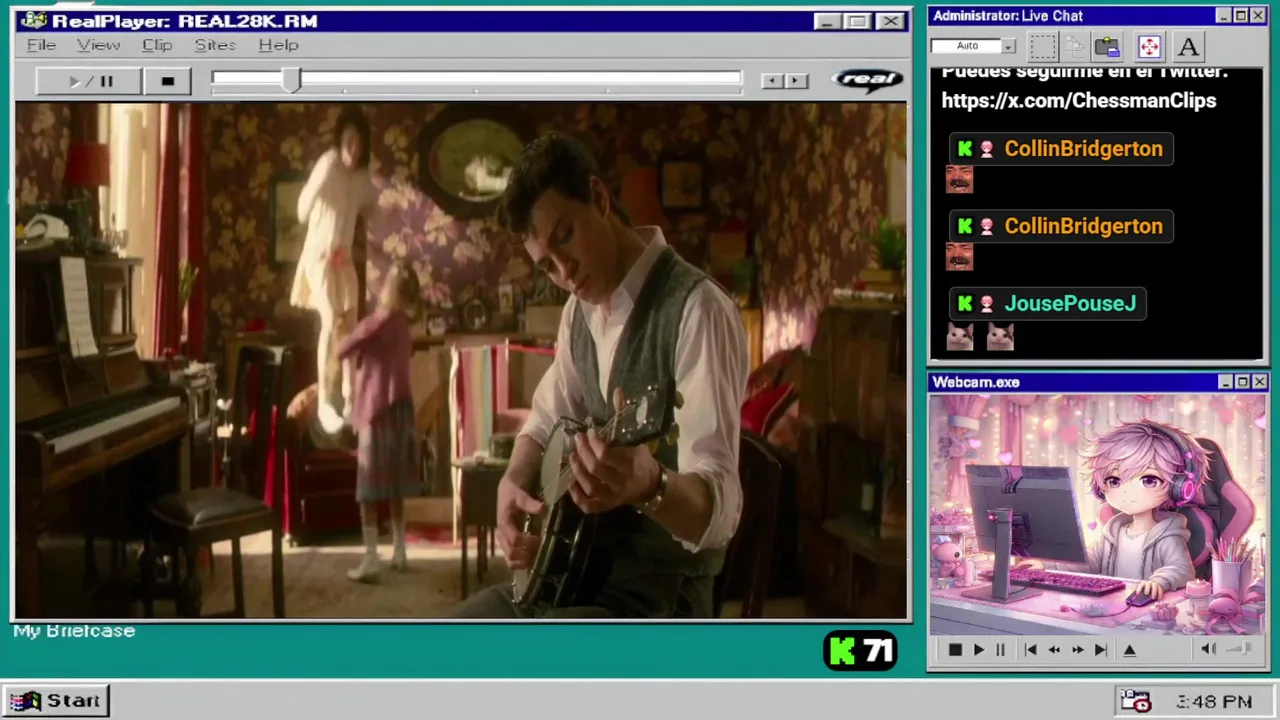Click the eject button in Webcam.exe
Viewport: 1280px width, 720px height.
(1130, 650)
